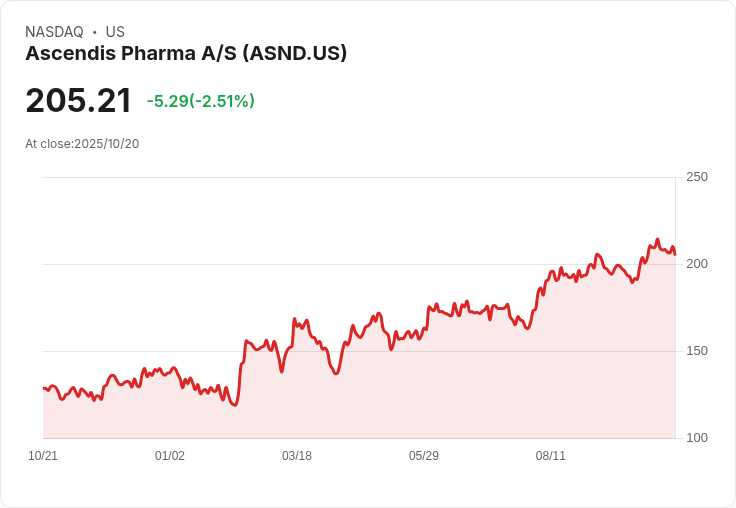Click the shaded area under the price line
The image size is (736, 508).
[400, 400]
